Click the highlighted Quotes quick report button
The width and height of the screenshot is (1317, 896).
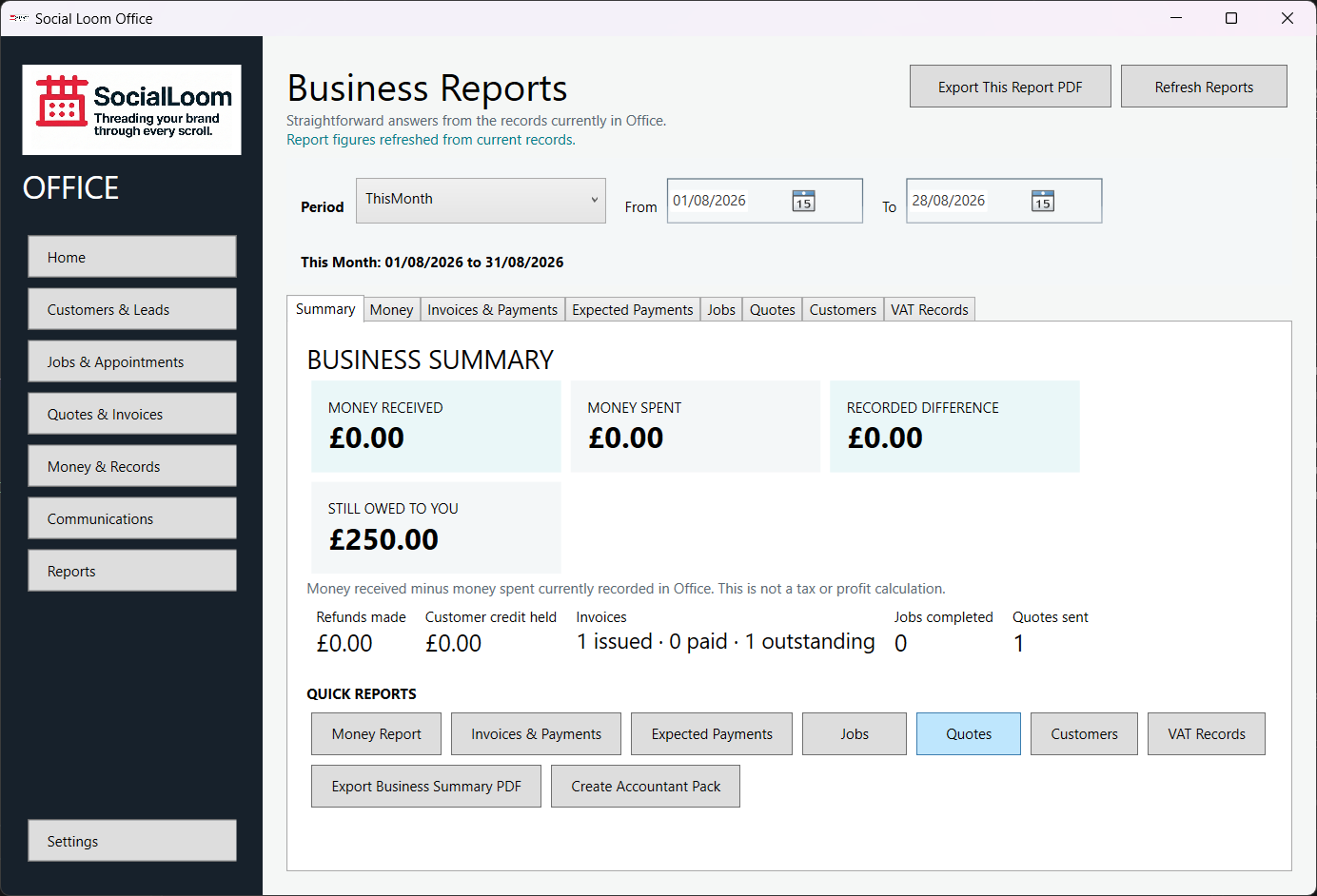click(969, 733)
